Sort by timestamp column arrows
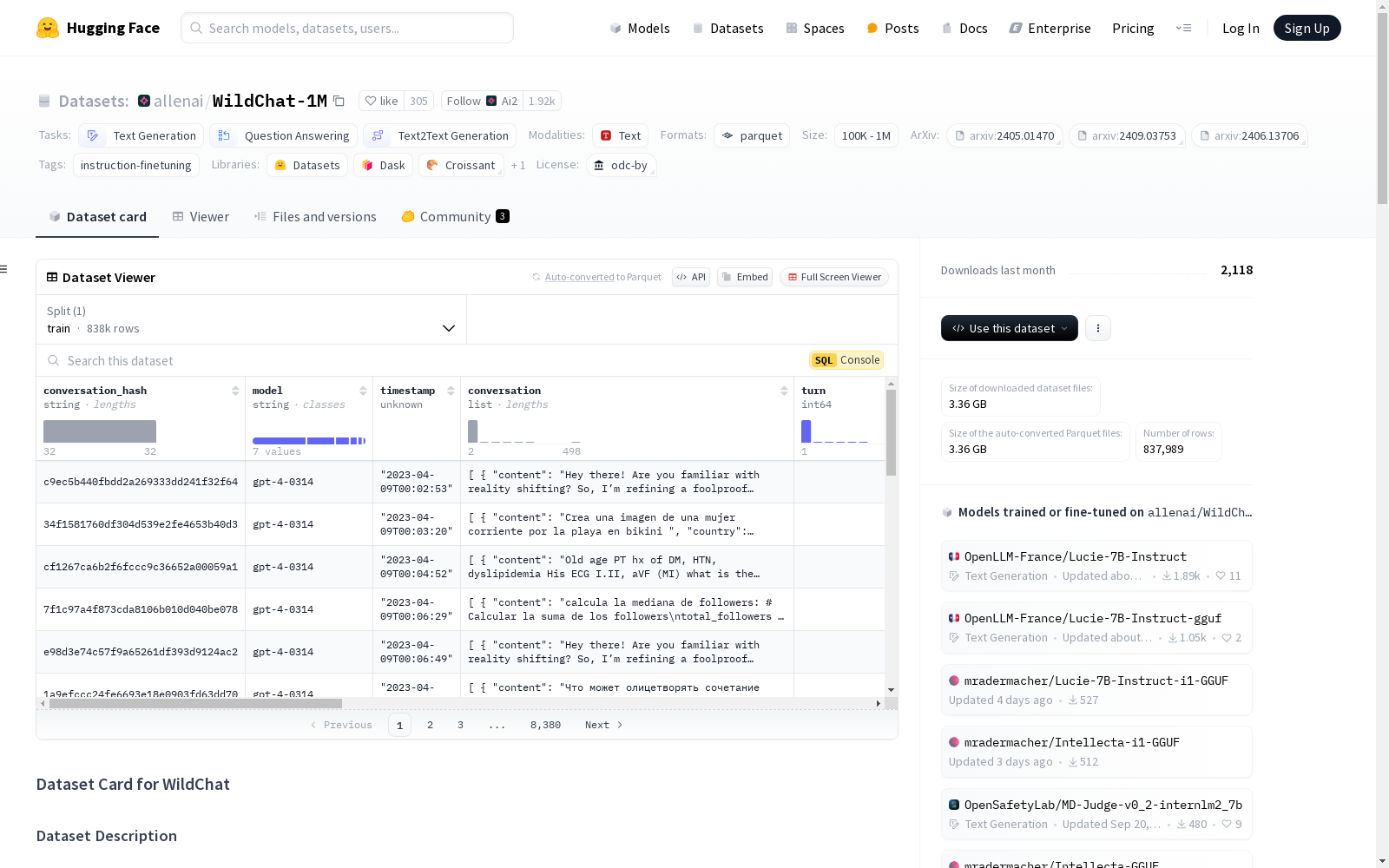Screen dimensions: 1389x868 [x=451, y=391]
